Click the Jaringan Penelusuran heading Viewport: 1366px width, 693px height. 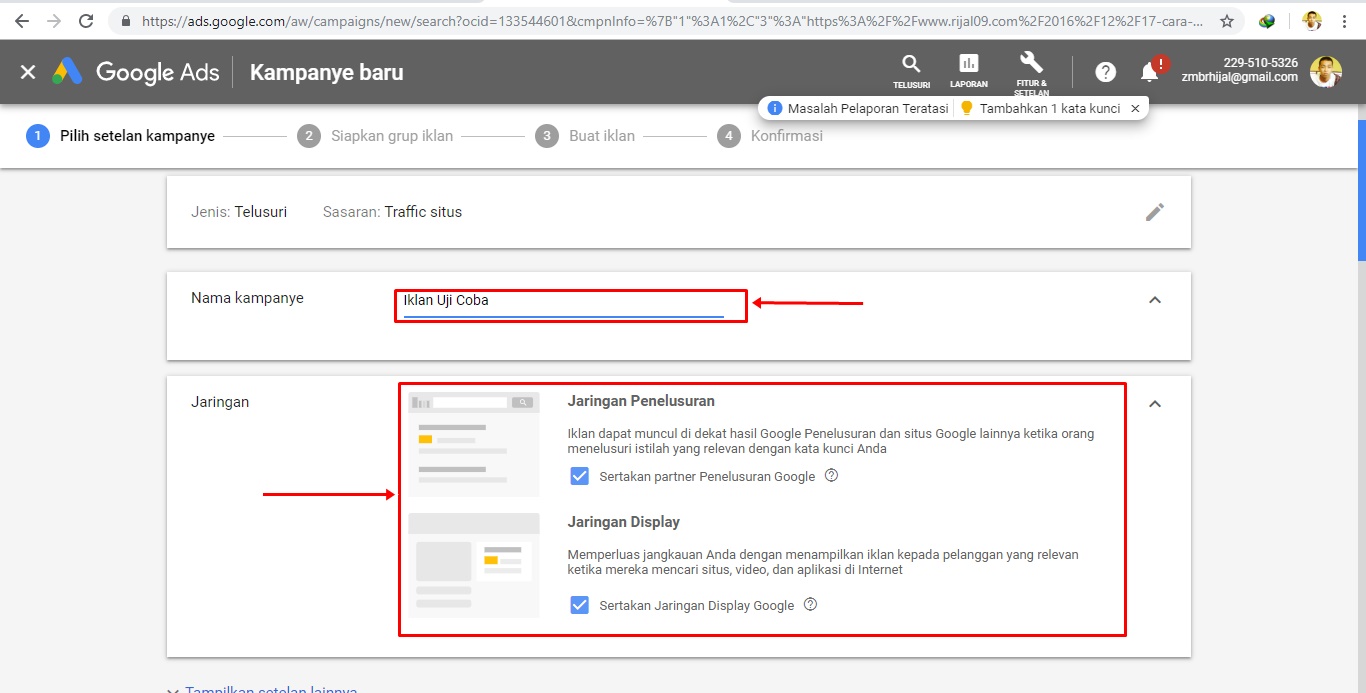pos(641,401)
